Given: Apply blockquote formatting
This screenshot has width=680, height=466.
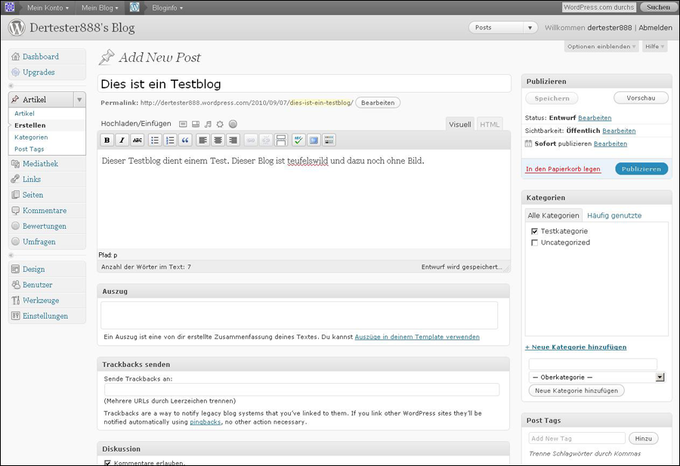Looking at the screenshot, I should [x=185, y=140].
